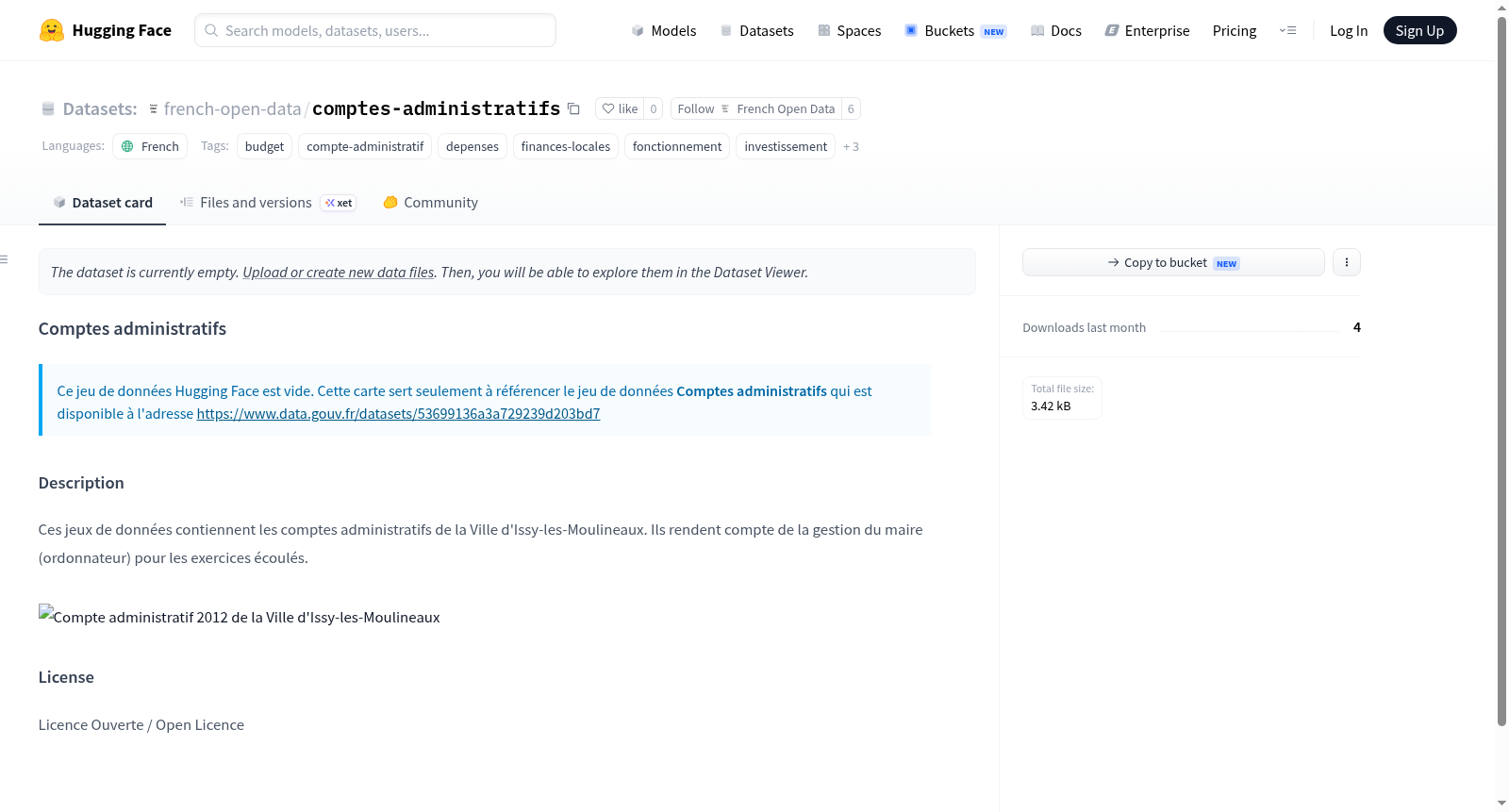Click the Datasets: breadcrumb label
Screen dimensions: 1509x812
100,108
